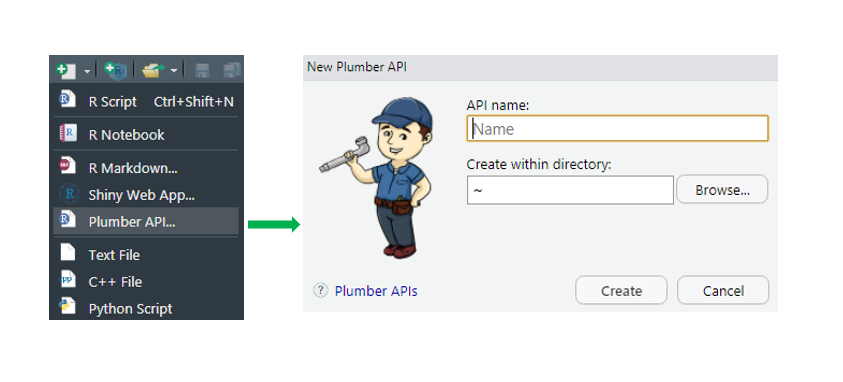Open the New File dropdown arrow

[87, 70]
